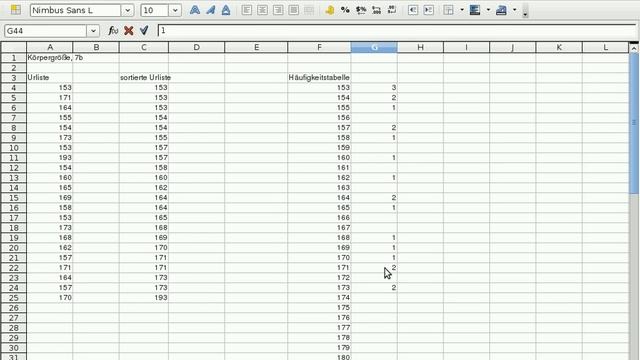This screenshot has height=360, width=640.
Task: Click cell C25 containing 193
Action: (x=144, y=298)
